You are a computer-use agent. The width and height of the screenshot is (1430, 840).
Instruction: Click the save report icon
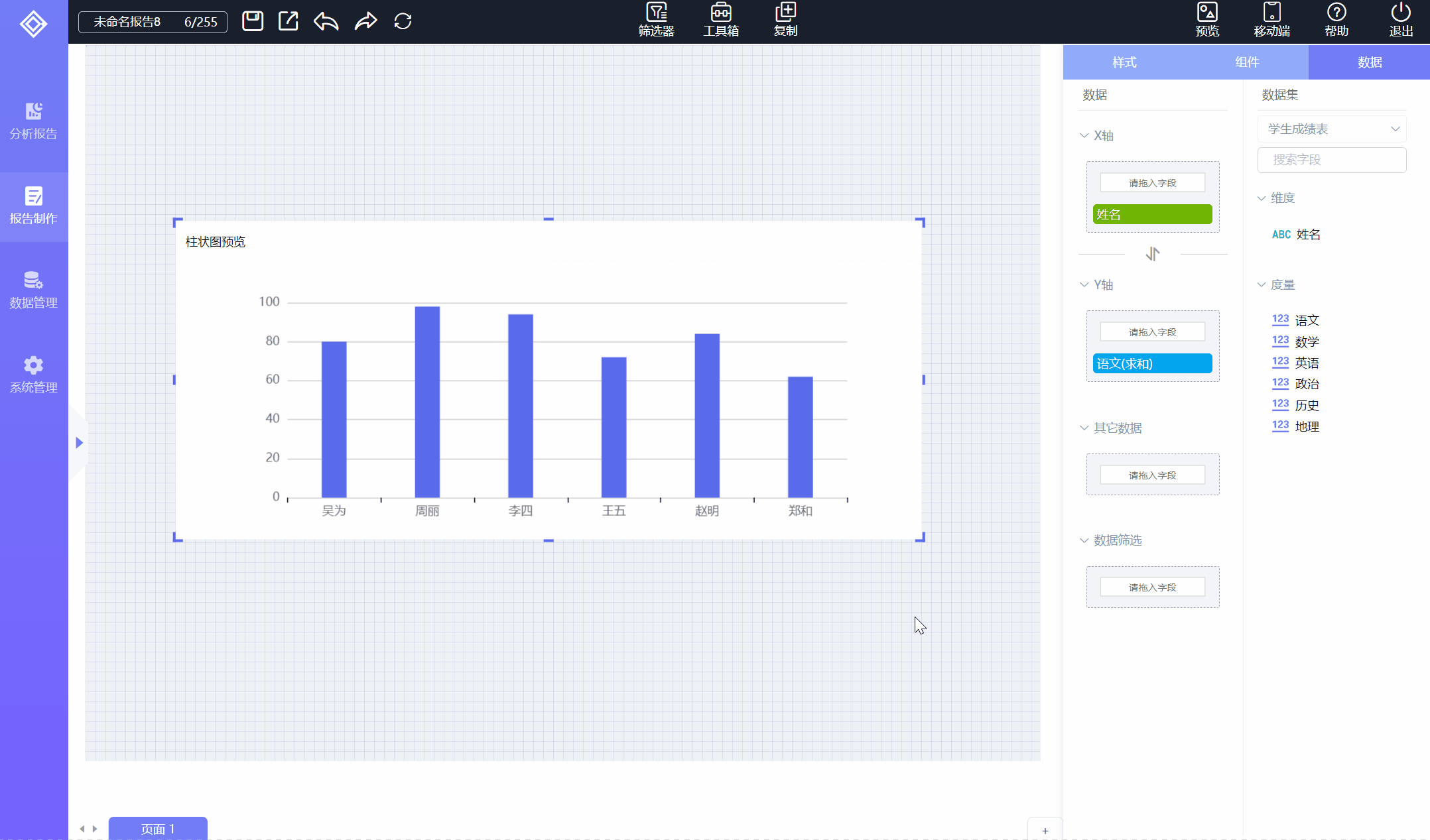tap(252, 21)
